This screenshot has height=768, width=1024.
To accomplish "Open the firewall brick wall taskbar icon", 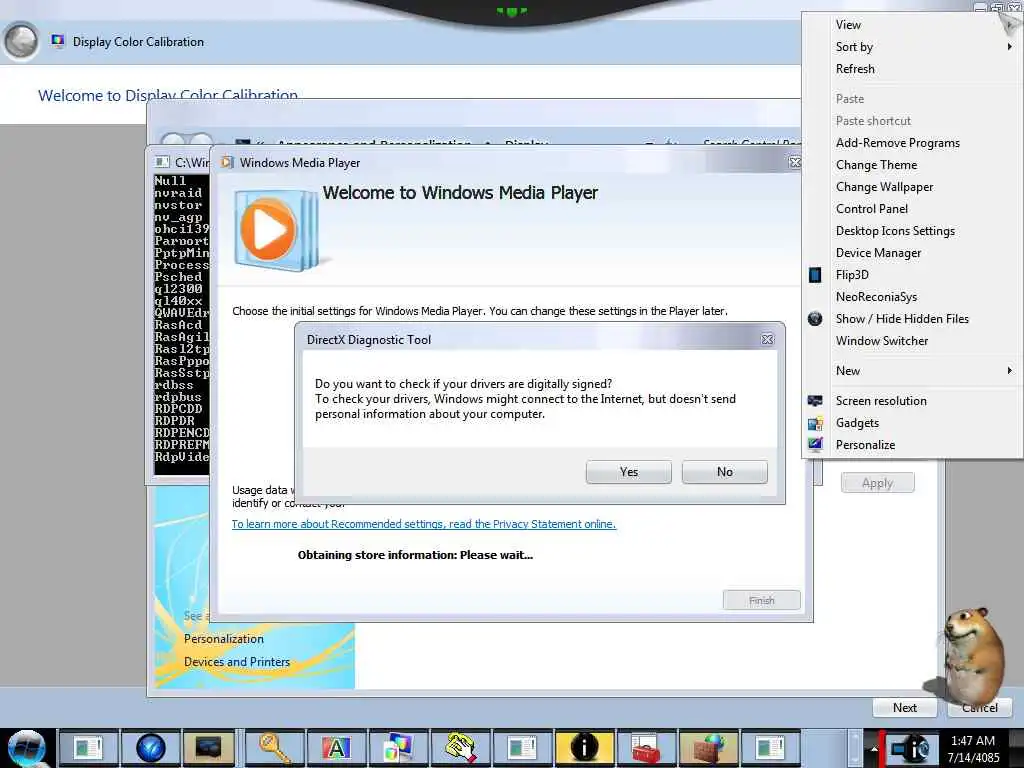I will (707, 747).
